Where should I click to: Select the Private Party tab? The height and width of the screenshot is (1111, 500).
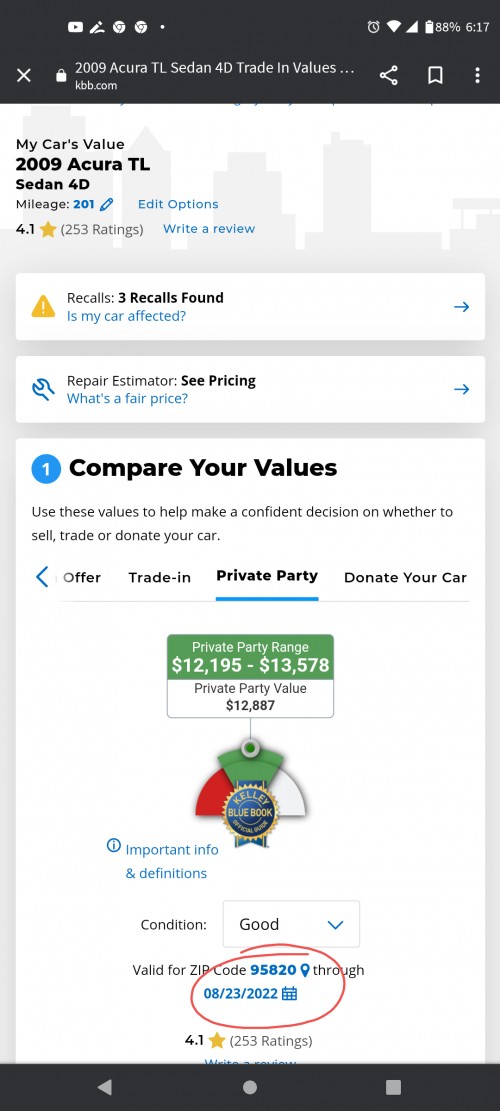point(267,575)
